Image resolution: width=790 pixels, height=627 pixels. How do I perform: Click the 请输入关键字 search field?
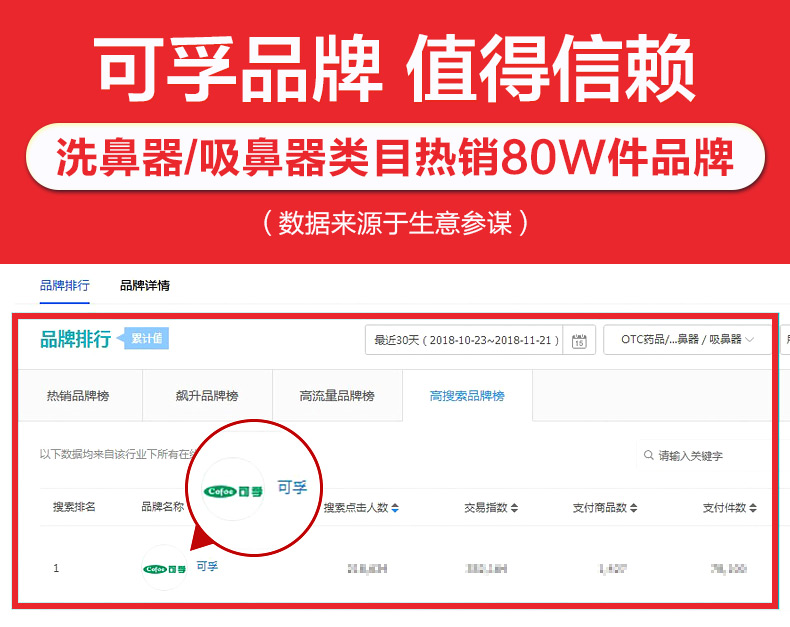pos(705,456)
